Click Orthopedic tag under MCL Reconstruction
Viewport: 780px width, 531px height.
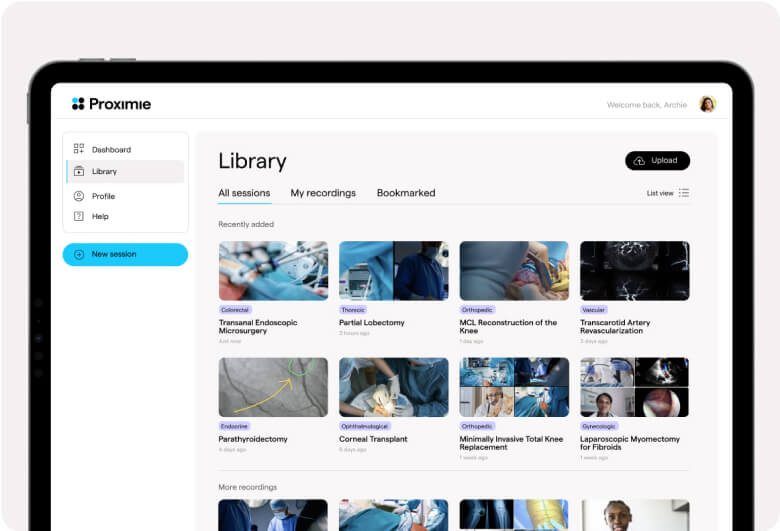point(477,310)
